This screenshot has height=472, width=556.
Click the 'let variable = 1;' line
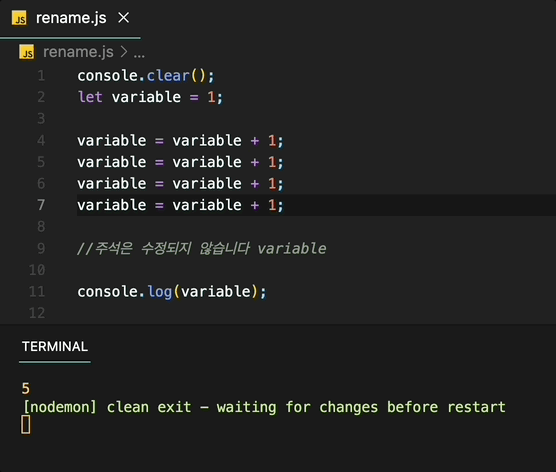pyautogui.click(x=150, y=97)
